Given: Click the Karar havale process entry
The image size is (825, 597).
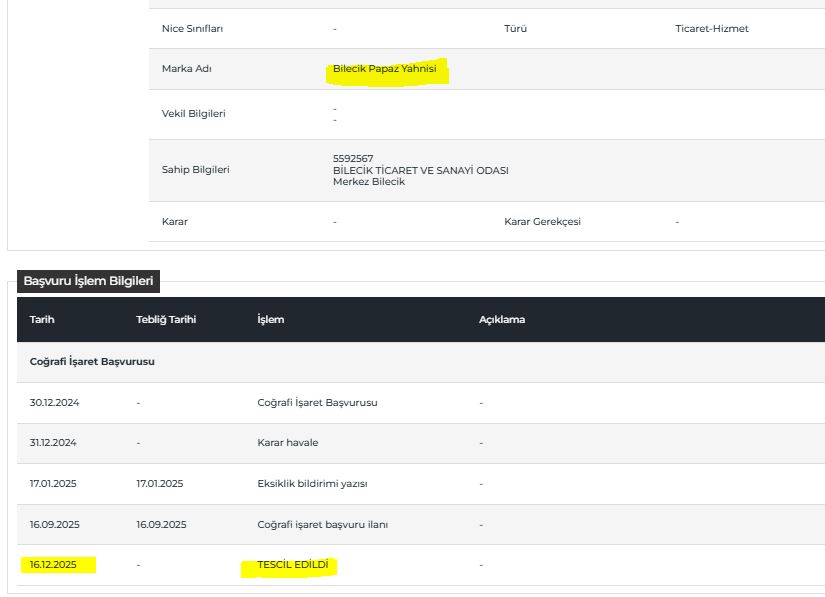Looking at the screenshot, I should click(x=287, y=443).
